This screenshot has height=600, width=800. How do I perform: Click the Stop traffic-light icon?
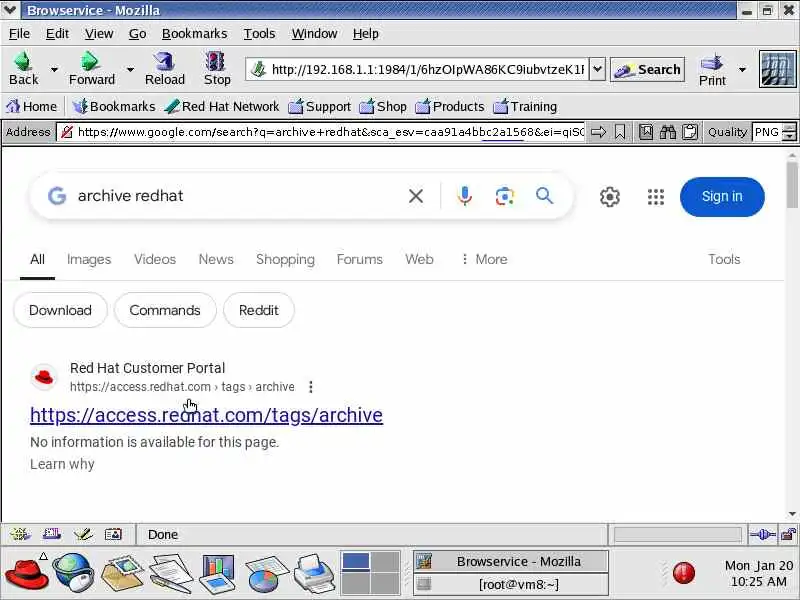[x=216, y=62]
